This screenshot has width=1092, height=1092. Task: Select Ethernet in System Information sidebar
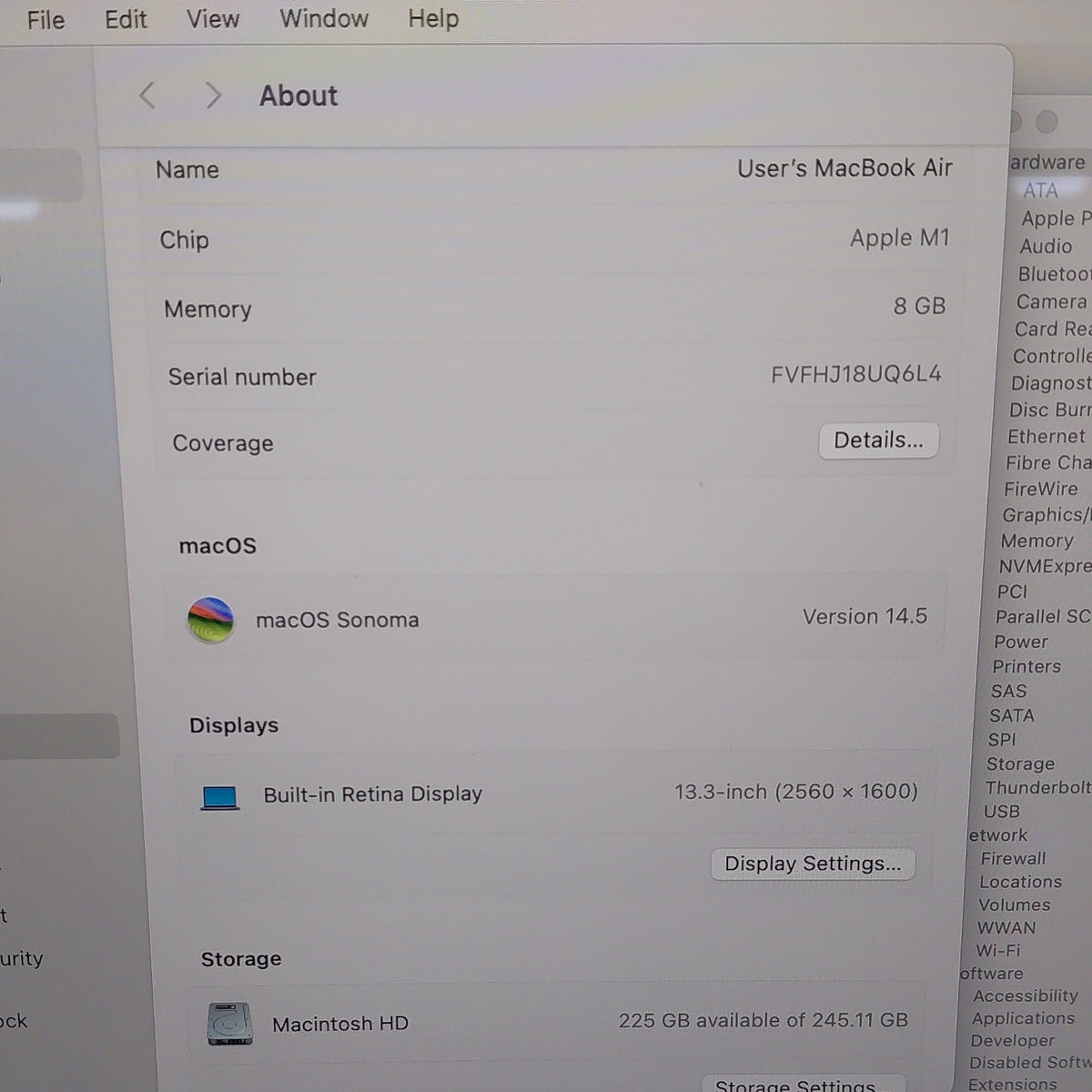pos(1046,437)
